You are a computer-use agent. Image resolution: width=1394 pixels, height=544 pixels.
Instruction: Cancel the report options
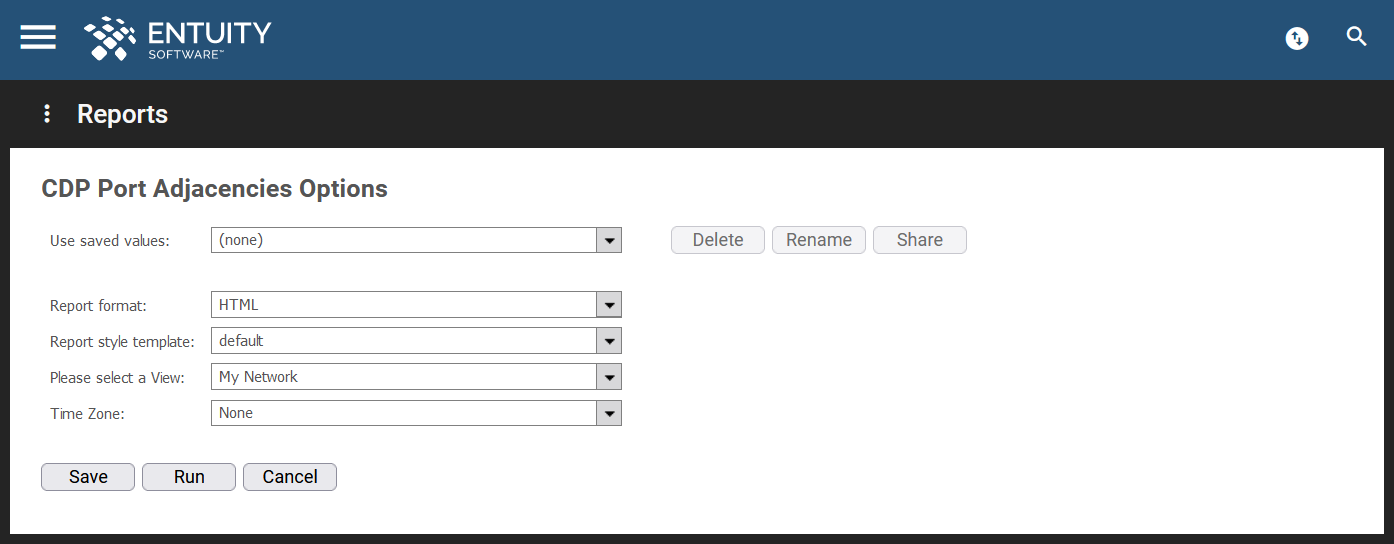click(290, 477)
